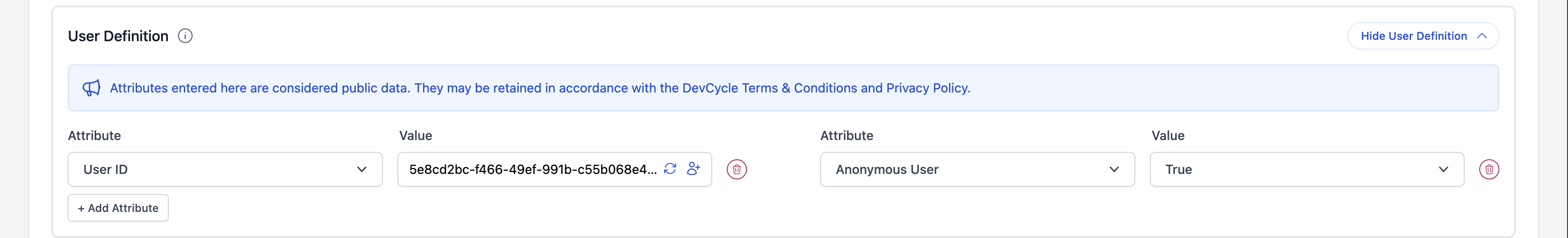Click the add-user icon in the Value field
Screen dimensions: 1568x238
(x=693, y=168)
